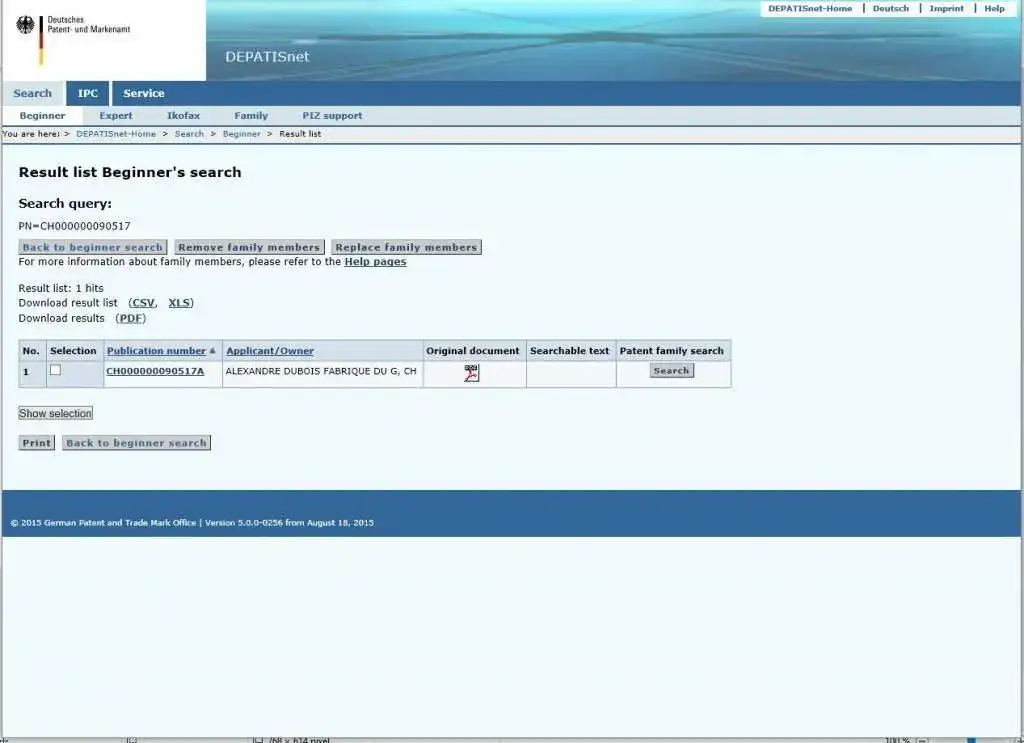Open the Service tab
This screenshot has height=743, width=1024.
143,93
